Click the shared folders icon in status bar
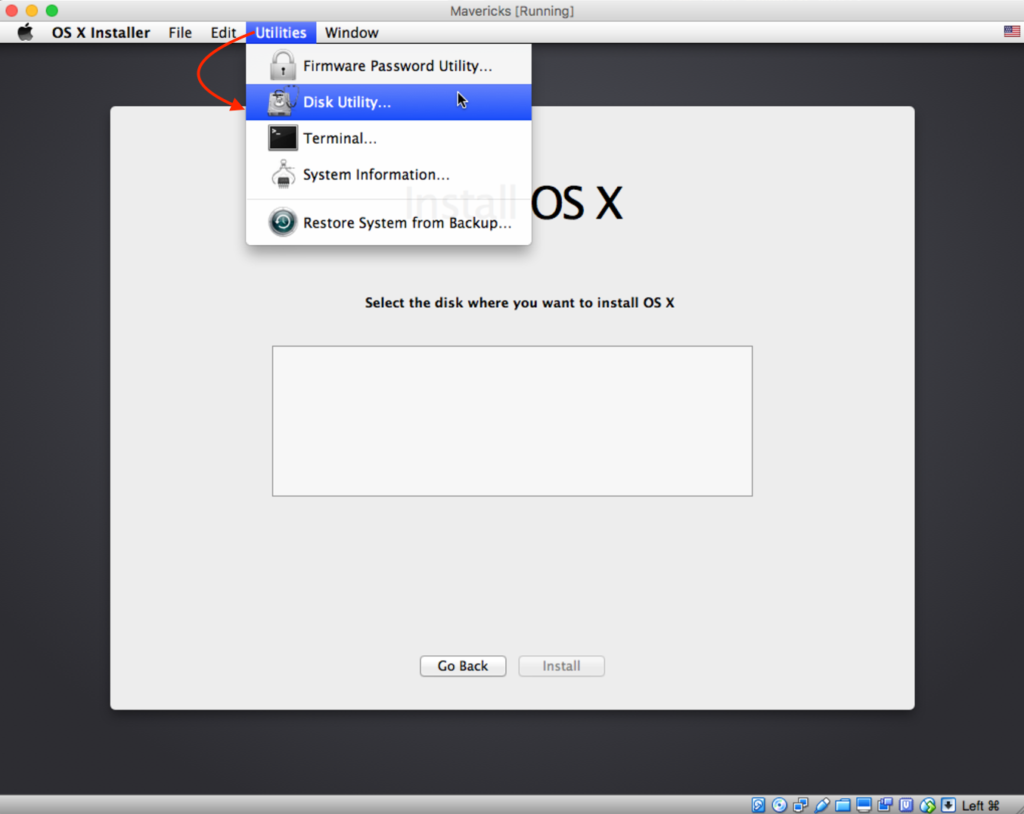 tap(843, 804)
